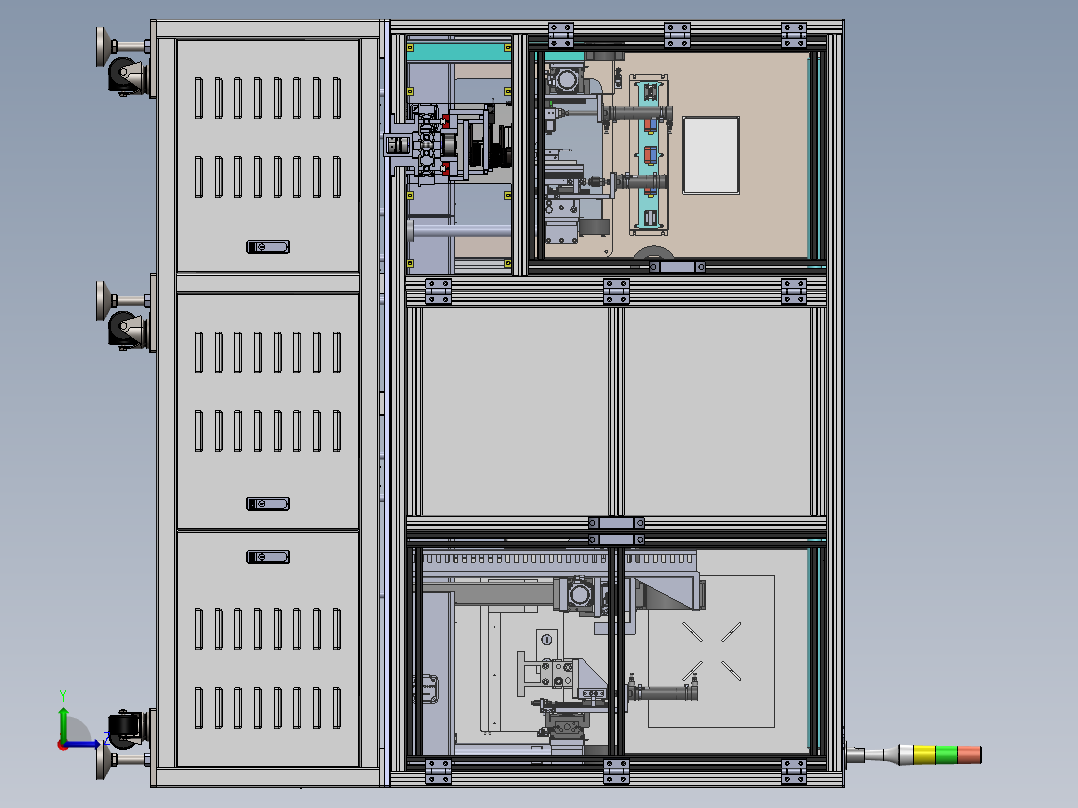Viewport: 1078px width, 808px height.
Task: Select the top-left caster wheel
Action: click(x=124, y=76)
